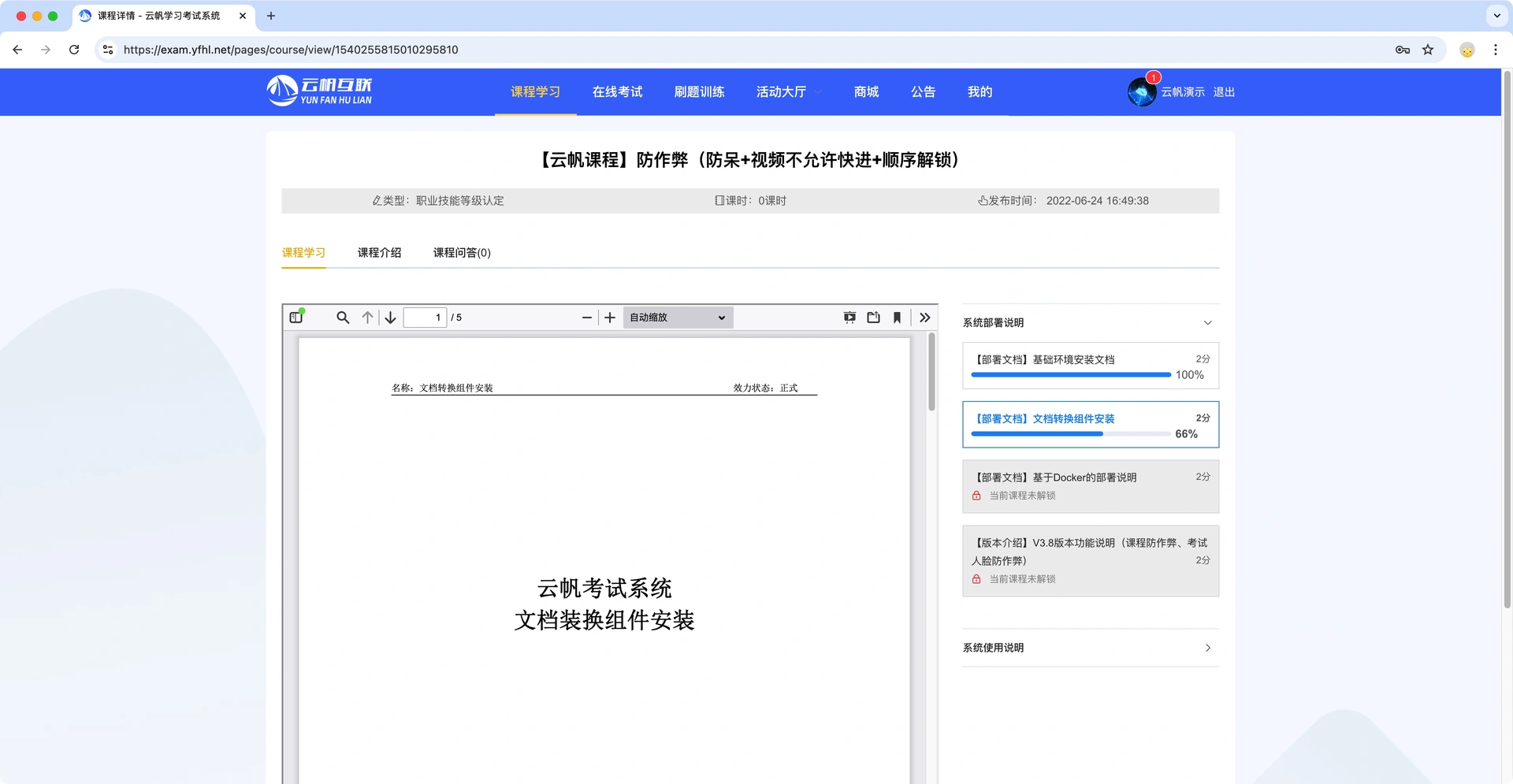Open a new browser tab

point(271,16)
